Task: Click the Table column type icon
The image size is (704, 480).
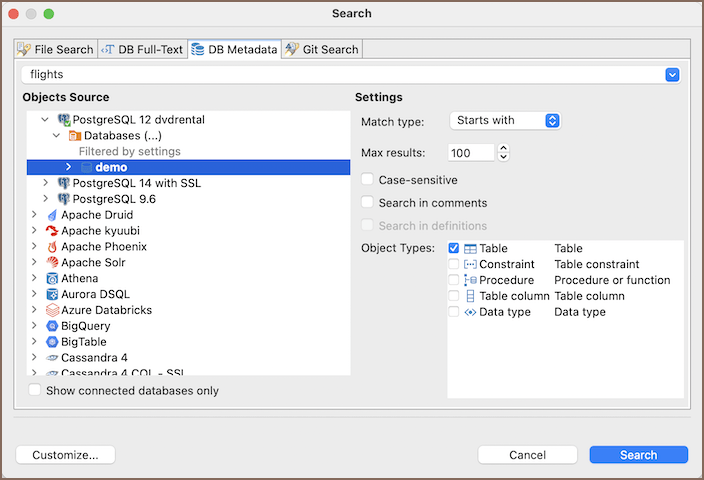Action: [470, 296]
